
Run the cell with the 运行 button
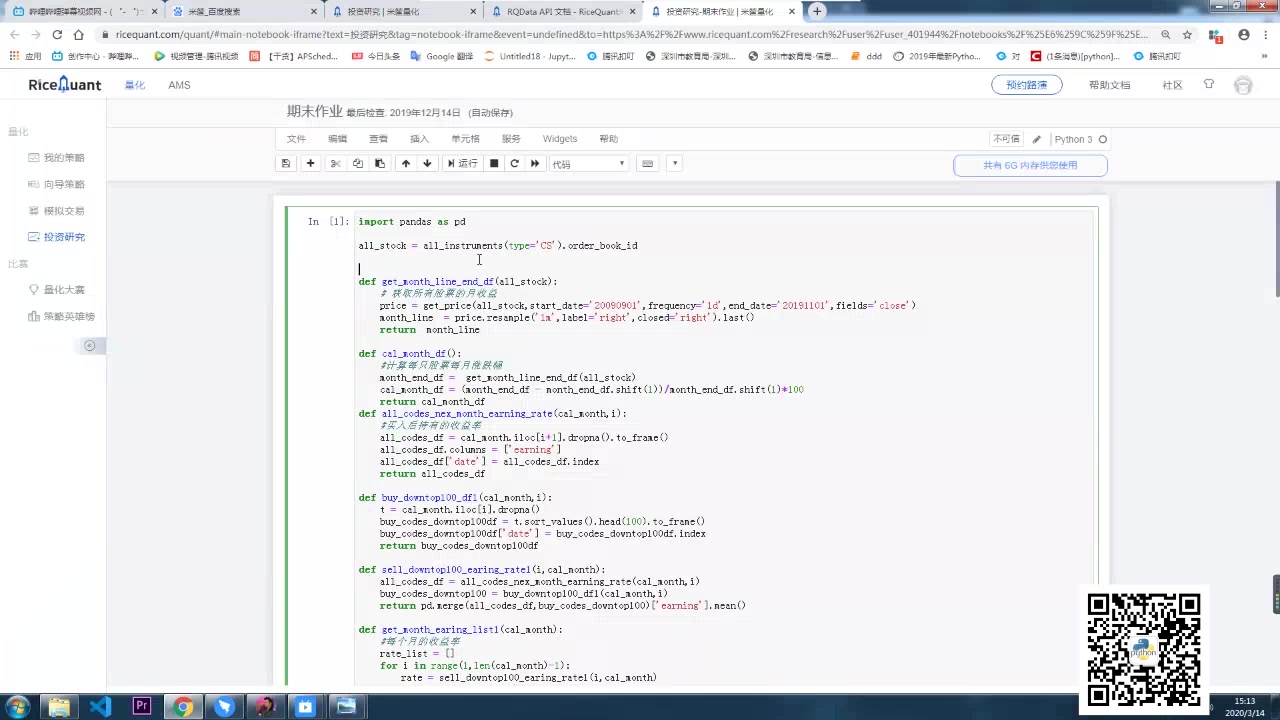point(462,163)
